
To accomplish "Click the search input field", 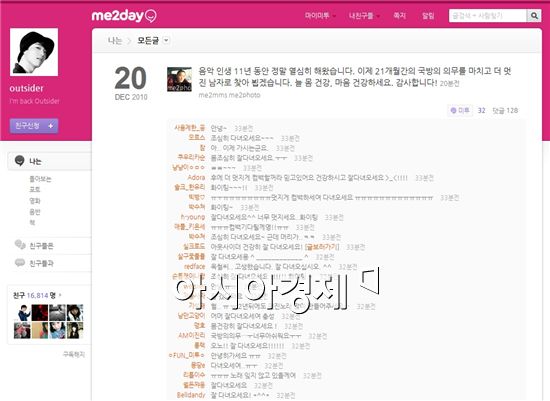I will pos(488,15).
